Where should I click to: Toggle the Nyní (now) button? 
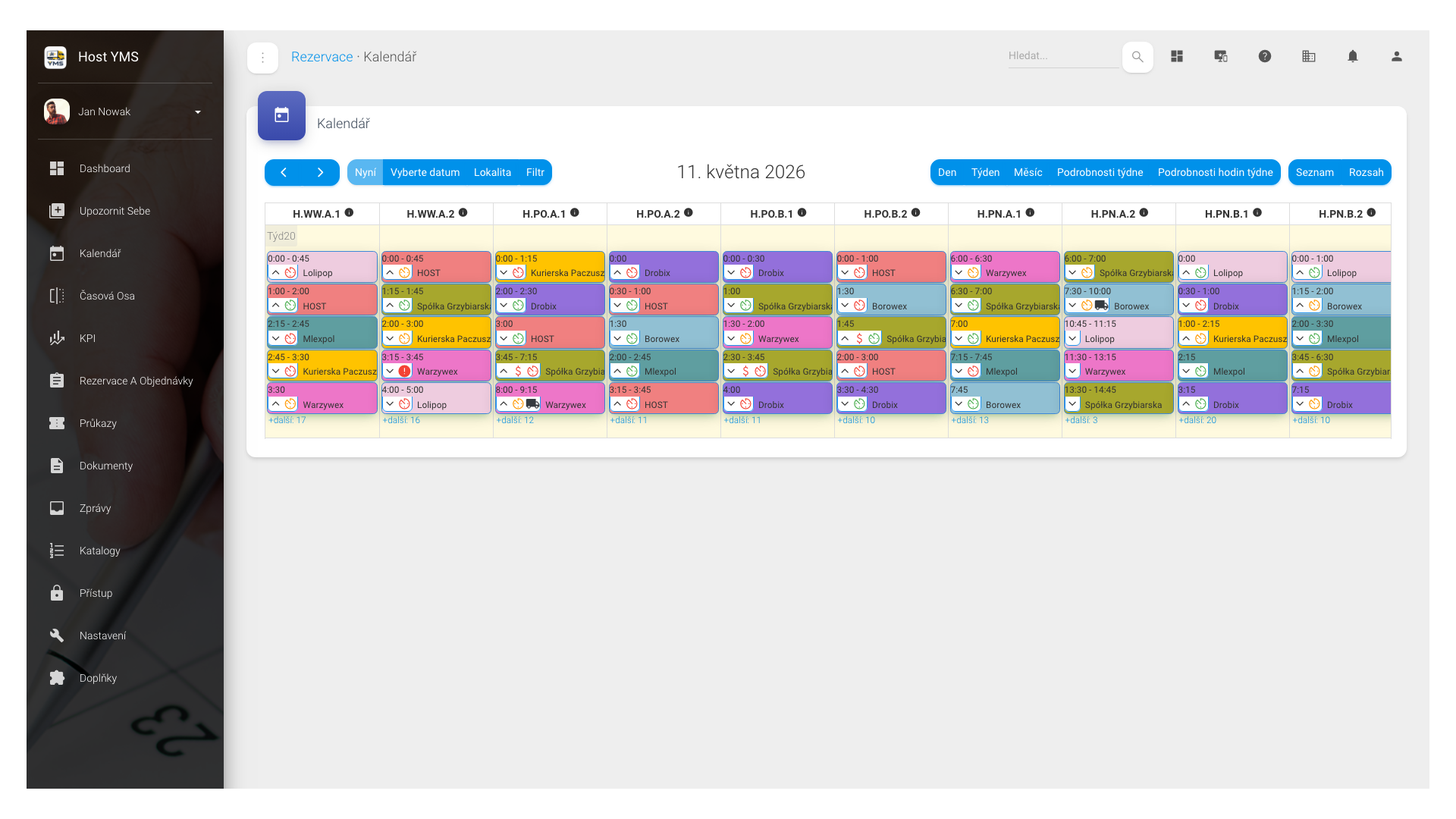tap(366, 172)
